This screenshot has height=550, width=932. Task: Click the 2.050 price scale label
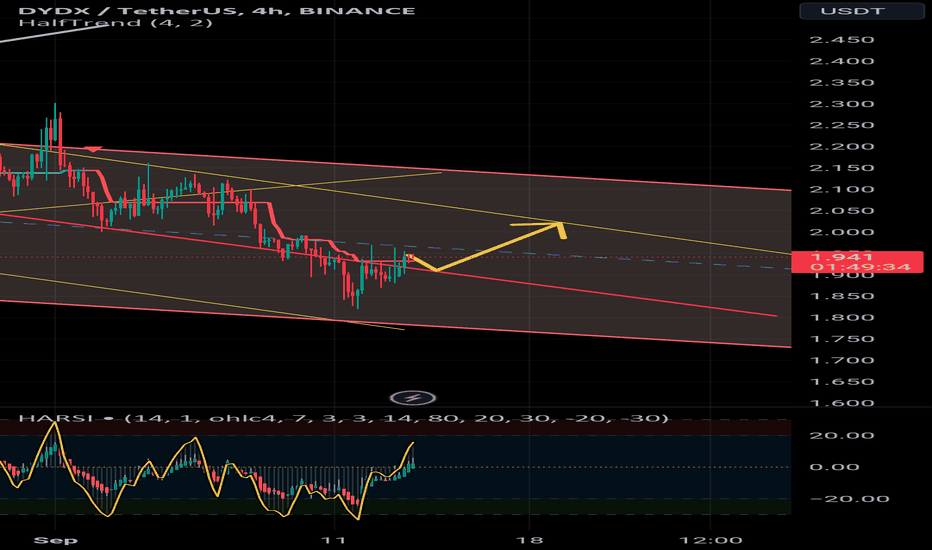[842, 211]
